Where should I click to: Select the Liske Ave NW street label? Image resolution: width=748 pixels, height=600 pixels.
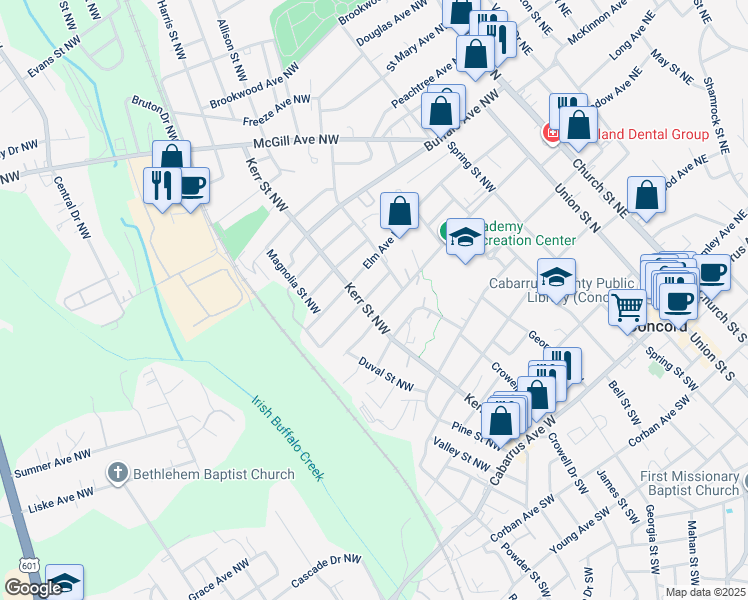61,501
